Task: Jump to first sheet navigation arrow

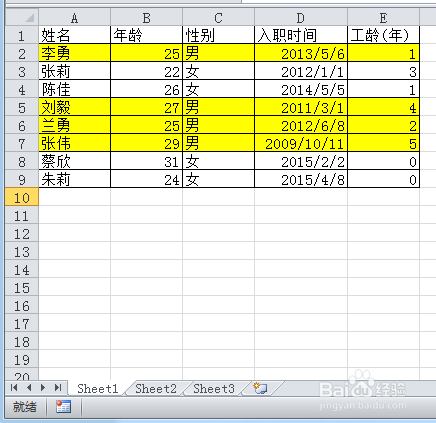Action: 14,388
